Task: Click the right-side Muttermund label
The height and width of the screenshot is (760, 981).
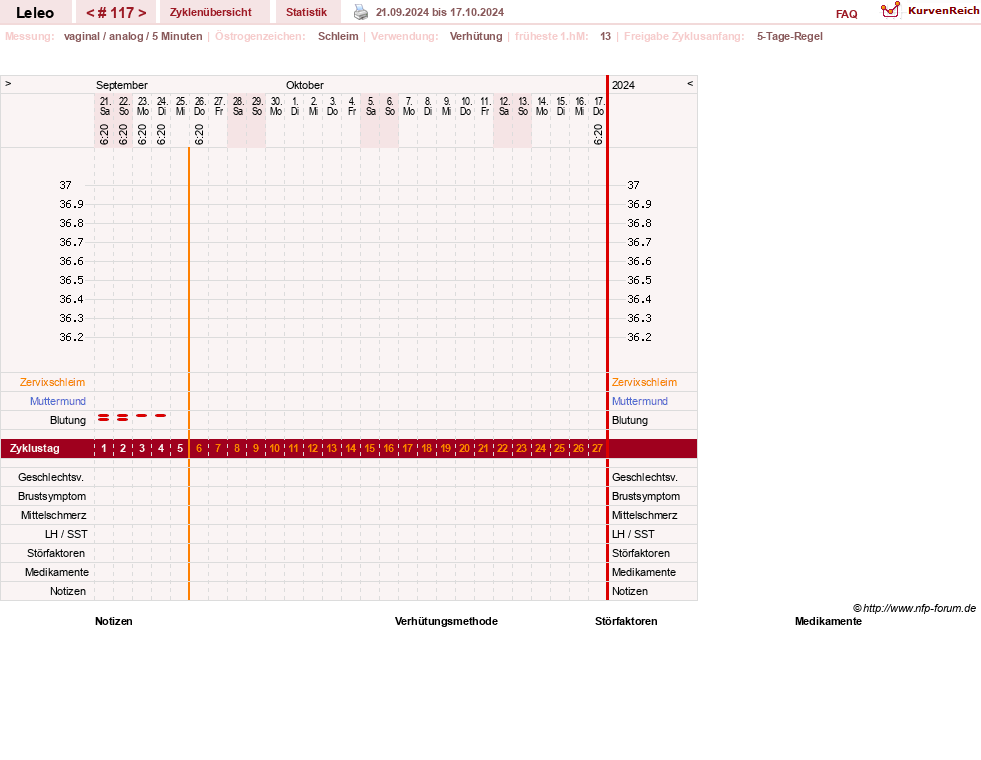Action: pyautogui.click(x=640, y=401)
